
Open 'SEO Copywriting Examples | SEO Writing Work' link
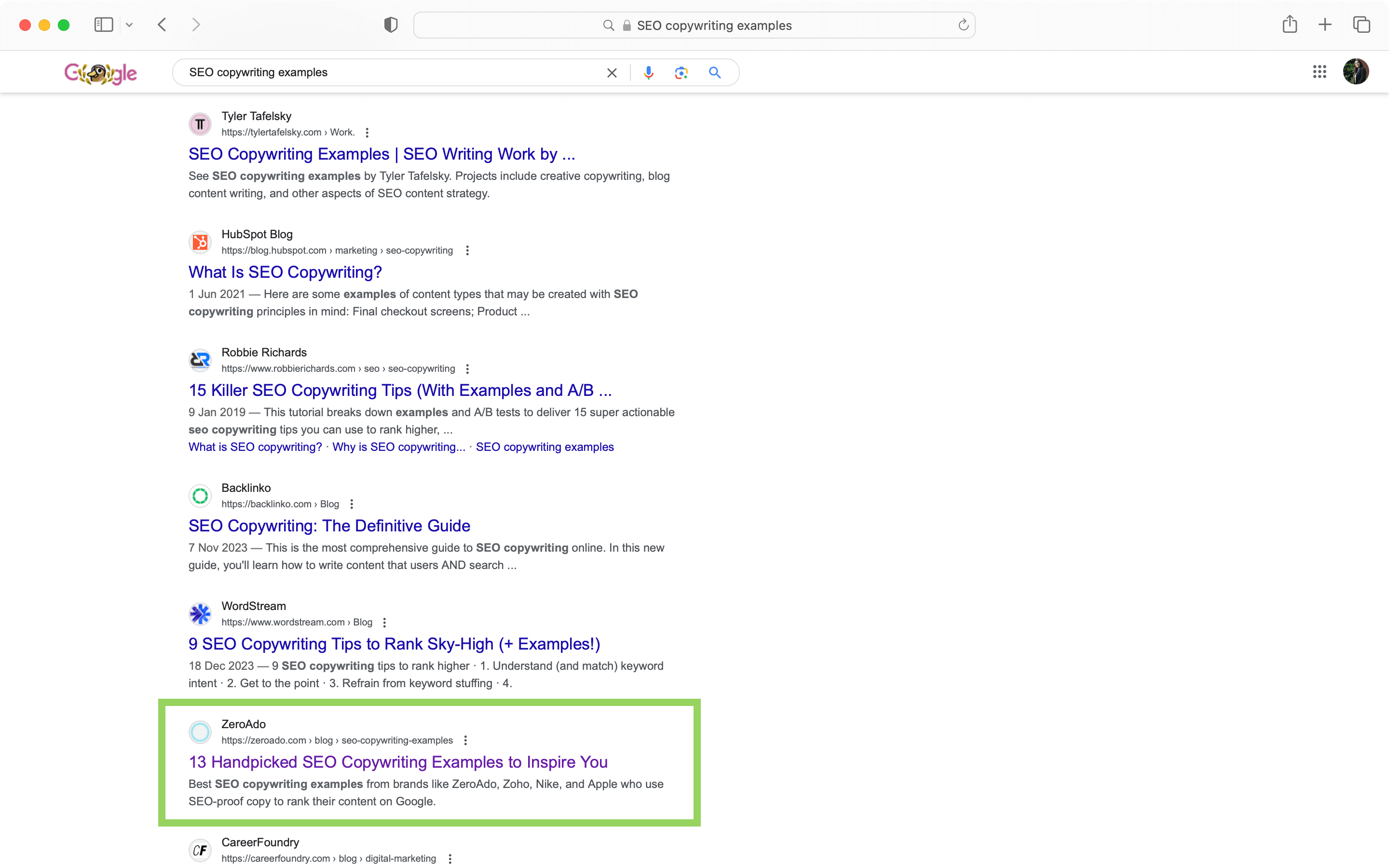coord(381,154)
